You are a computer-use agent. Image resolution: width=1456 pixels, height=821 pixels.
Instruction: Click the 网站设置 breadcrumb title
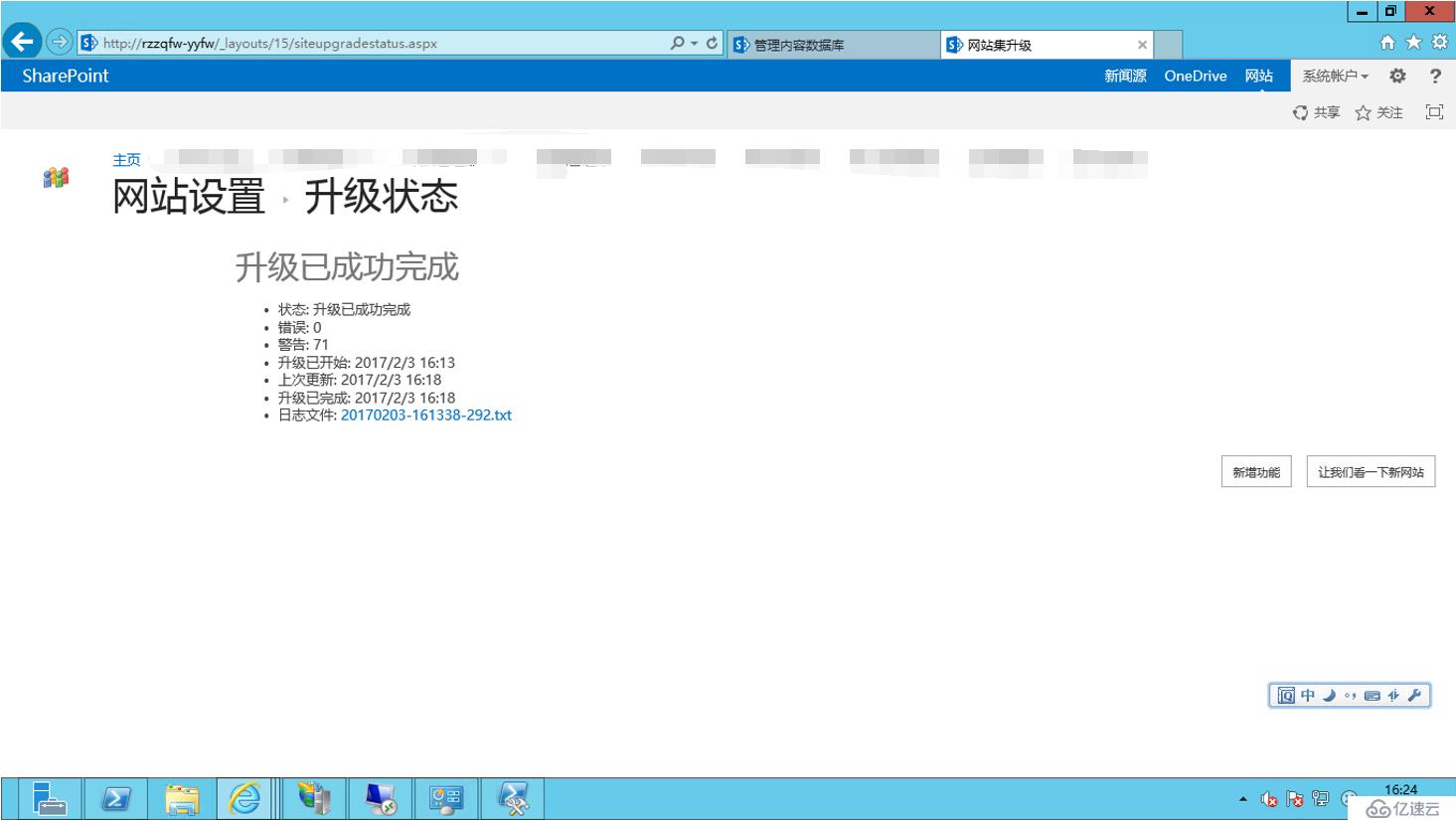189,197
